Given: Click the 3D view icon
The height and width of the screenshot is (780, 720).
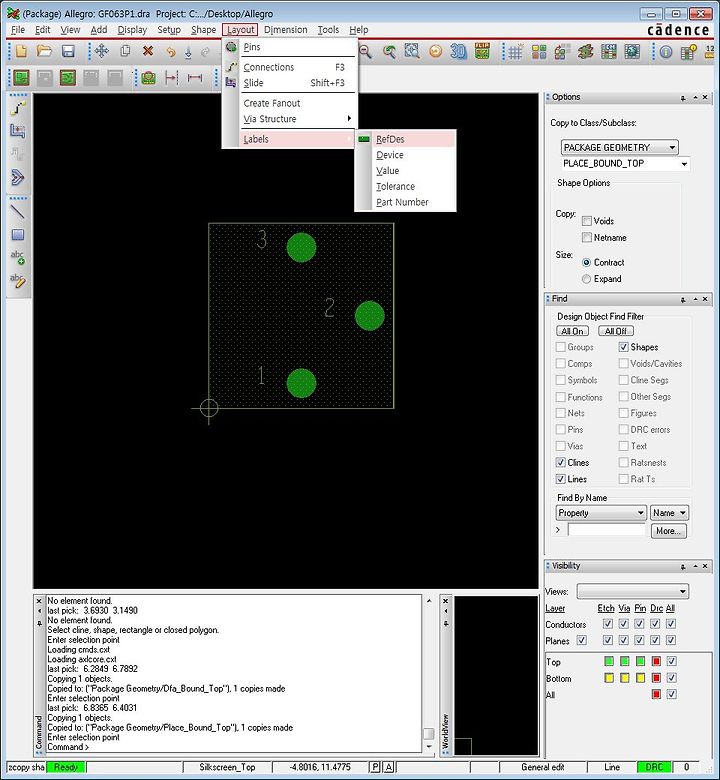Looking at the screenshot, I should [459, 51].
